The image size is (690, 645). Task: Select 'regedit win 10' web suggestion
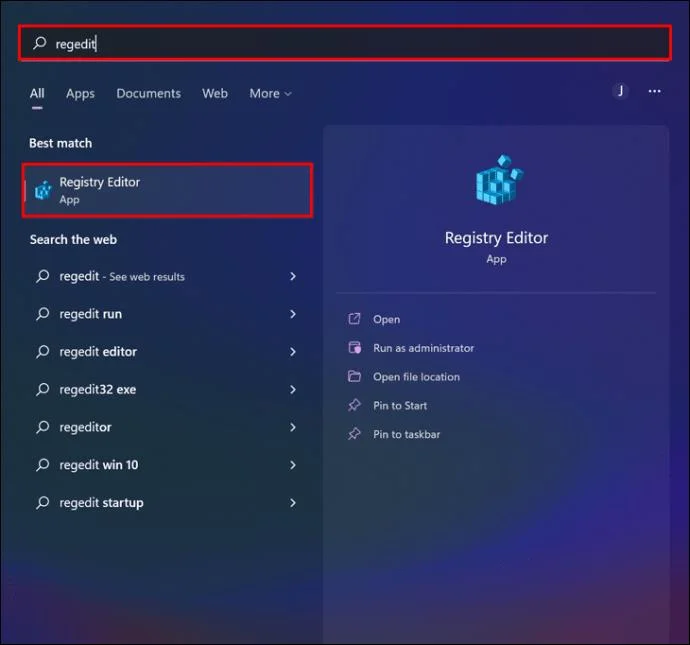167,465
